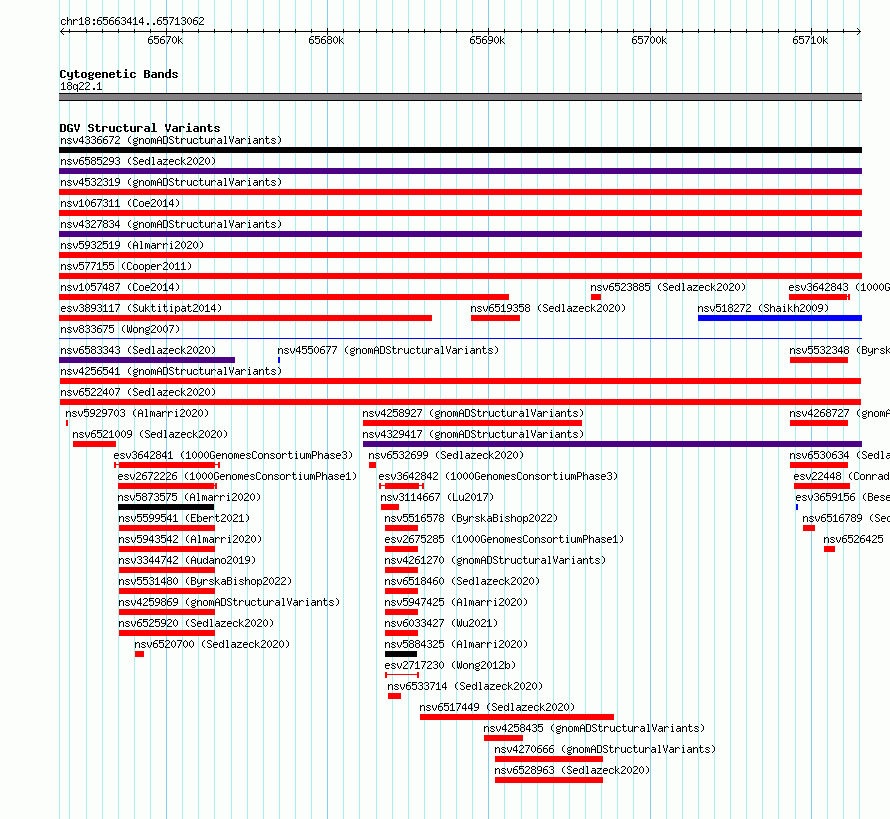Image resolution: width=890 pixels, height=819 pixels.
Task: Select nsv4532319 variant label
Action: tap(171, 182)
